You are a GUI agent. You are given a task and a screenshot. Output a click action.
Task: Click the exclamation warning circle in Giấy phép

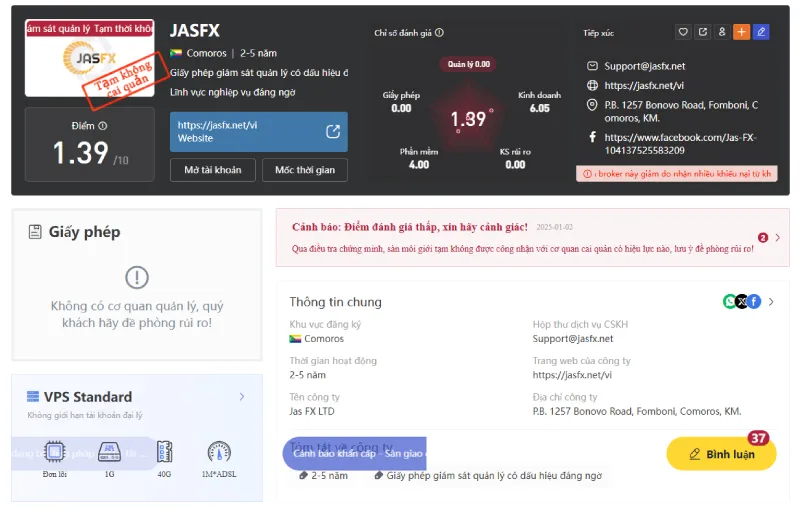click(137, 277)
